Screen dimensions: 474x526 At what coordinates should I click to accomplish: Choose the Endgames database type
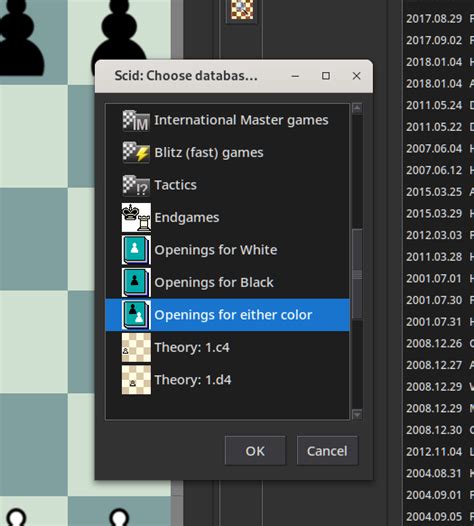pos(227,217)
